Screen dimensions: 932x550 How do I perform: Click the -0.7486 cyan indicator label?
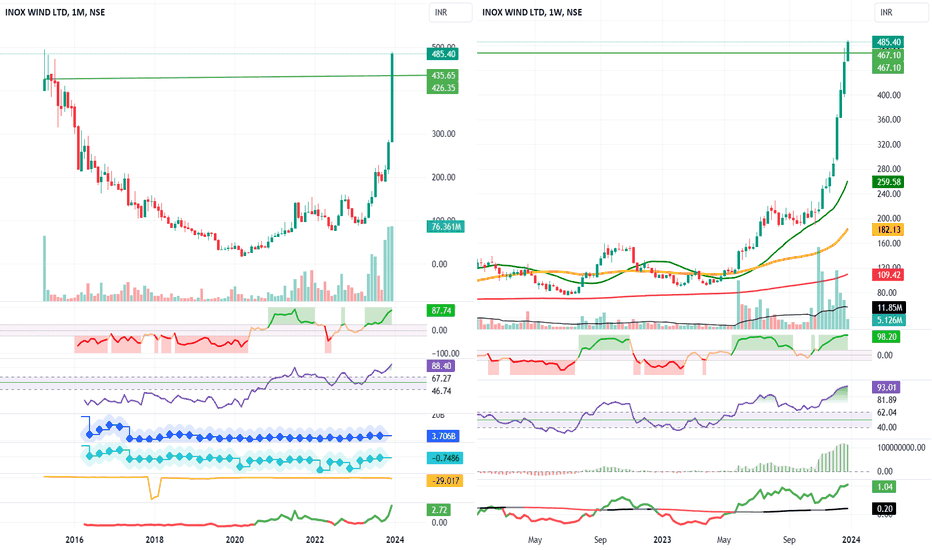[445, 458]
